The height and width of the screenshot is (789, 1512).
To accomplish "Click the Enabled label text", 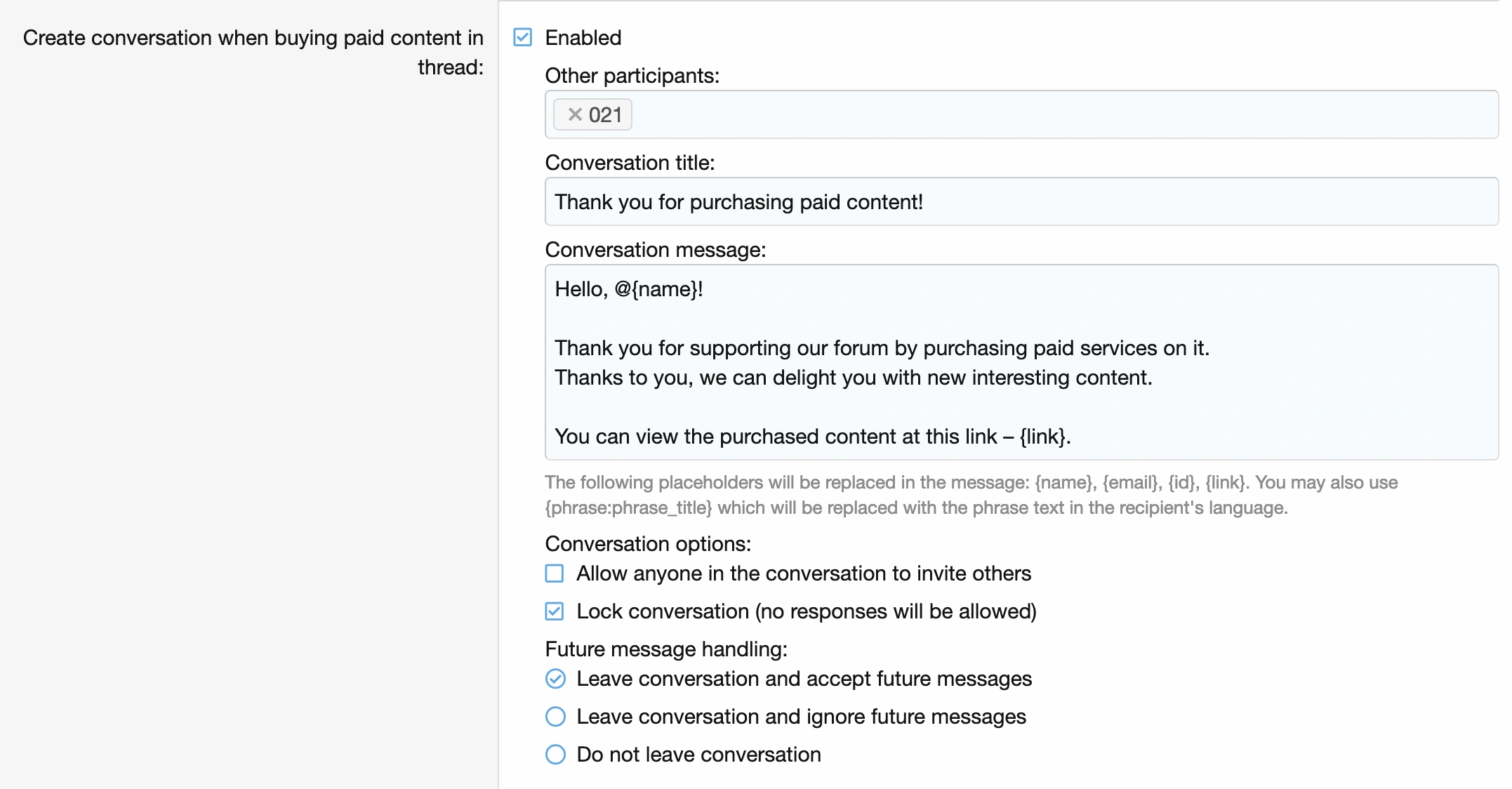I will (583, 38).
